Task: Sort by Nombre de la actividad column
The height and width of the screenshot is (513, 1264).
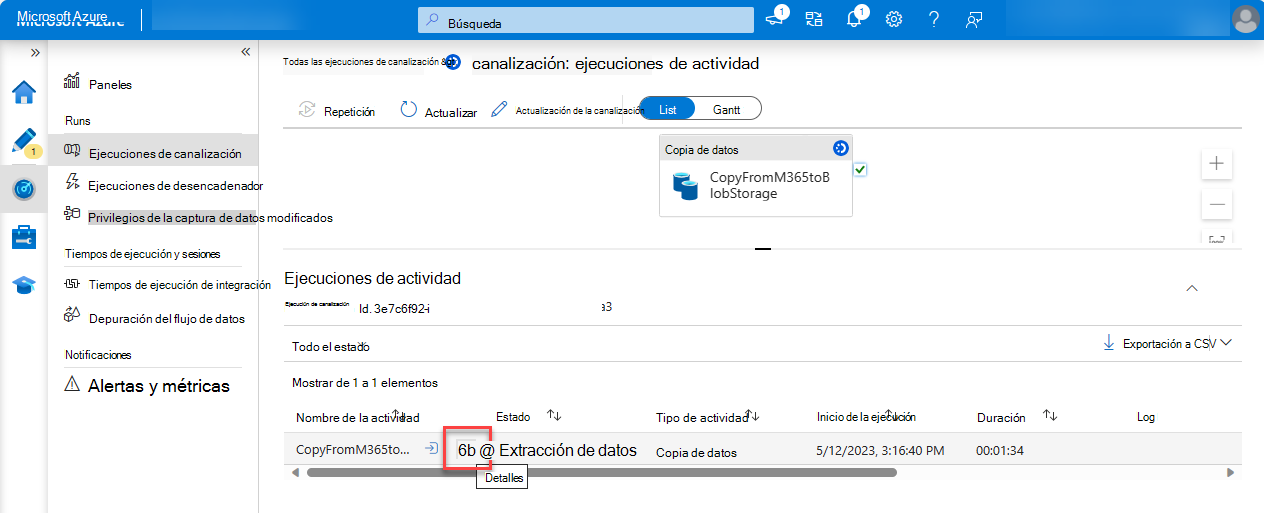Action: 357,417
